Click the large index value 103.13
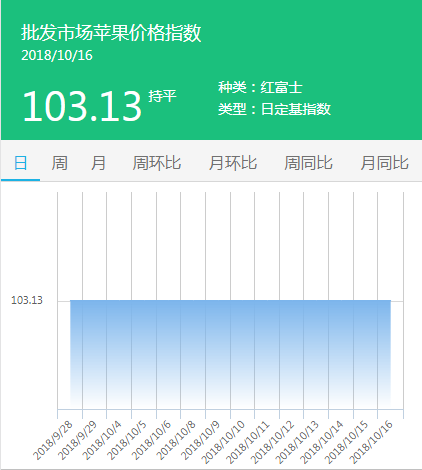The width and height of the screenshot is (422, 470). point(82,106)
